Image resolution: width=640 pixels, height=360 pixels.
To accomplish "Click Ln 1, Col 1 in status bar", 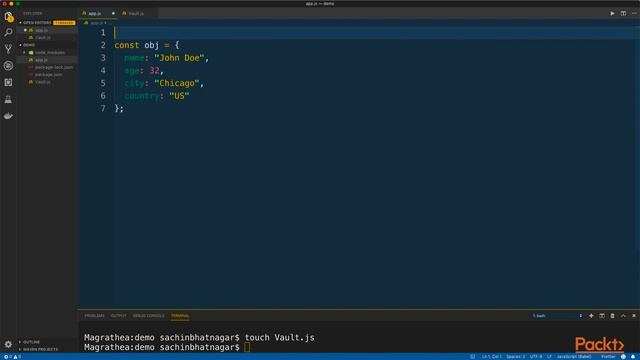I will pos(491,357).
